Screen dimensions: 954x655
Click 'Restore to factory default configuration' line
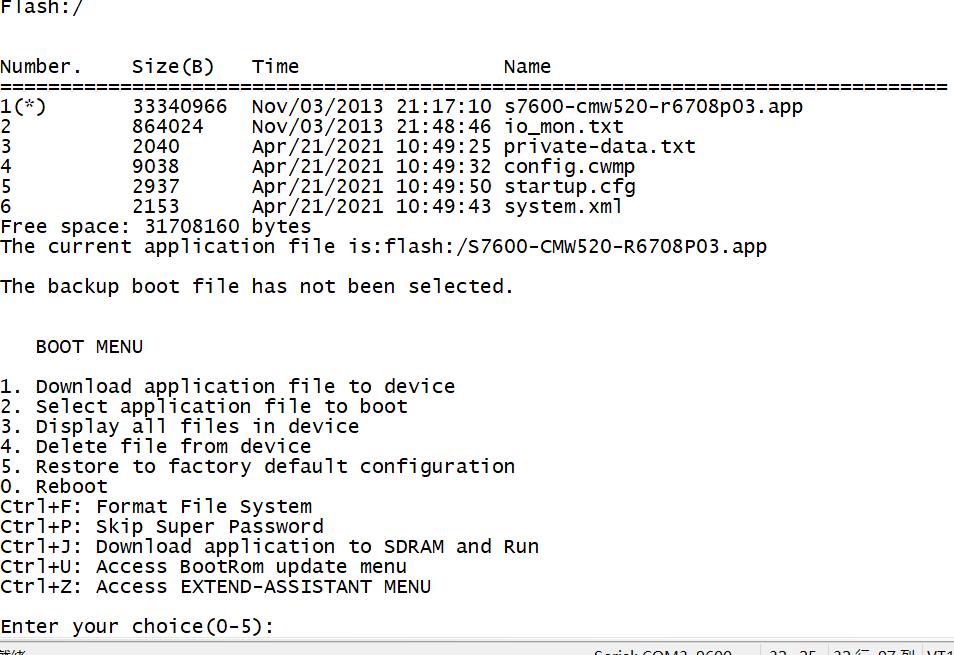coord(275,467)
